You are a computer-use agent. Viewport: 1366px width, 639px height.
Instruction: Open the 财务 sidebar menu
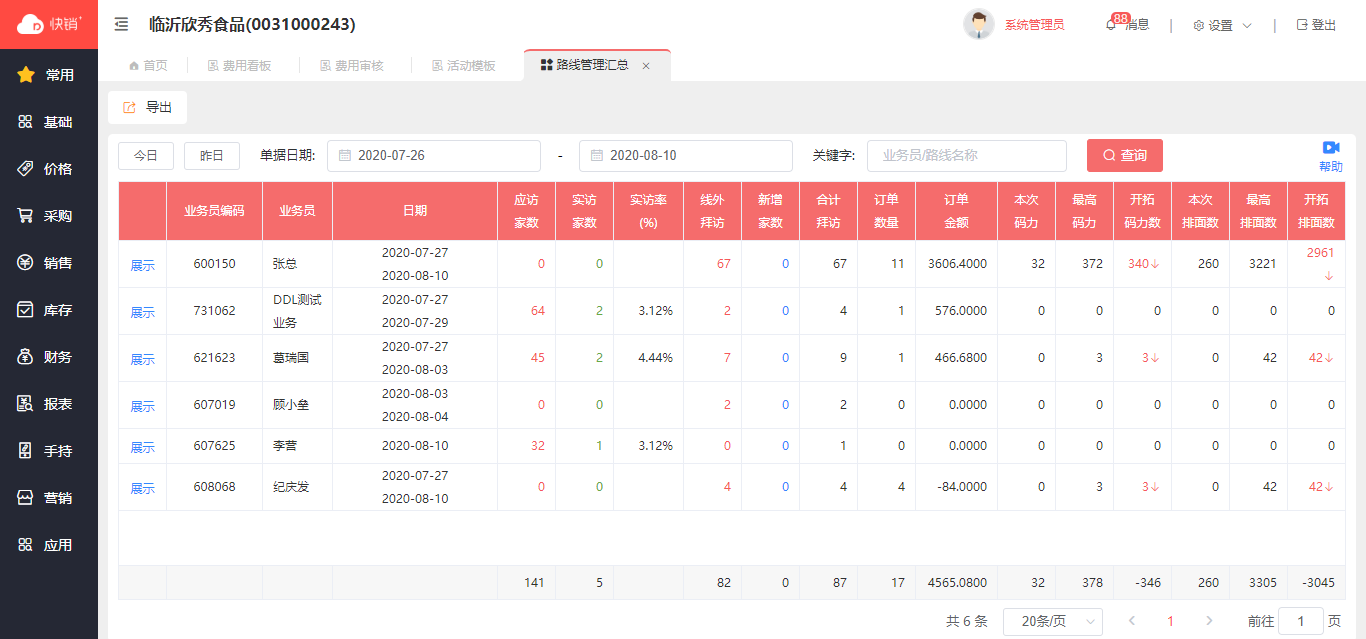pyautogui.click(x=48, y=357)
